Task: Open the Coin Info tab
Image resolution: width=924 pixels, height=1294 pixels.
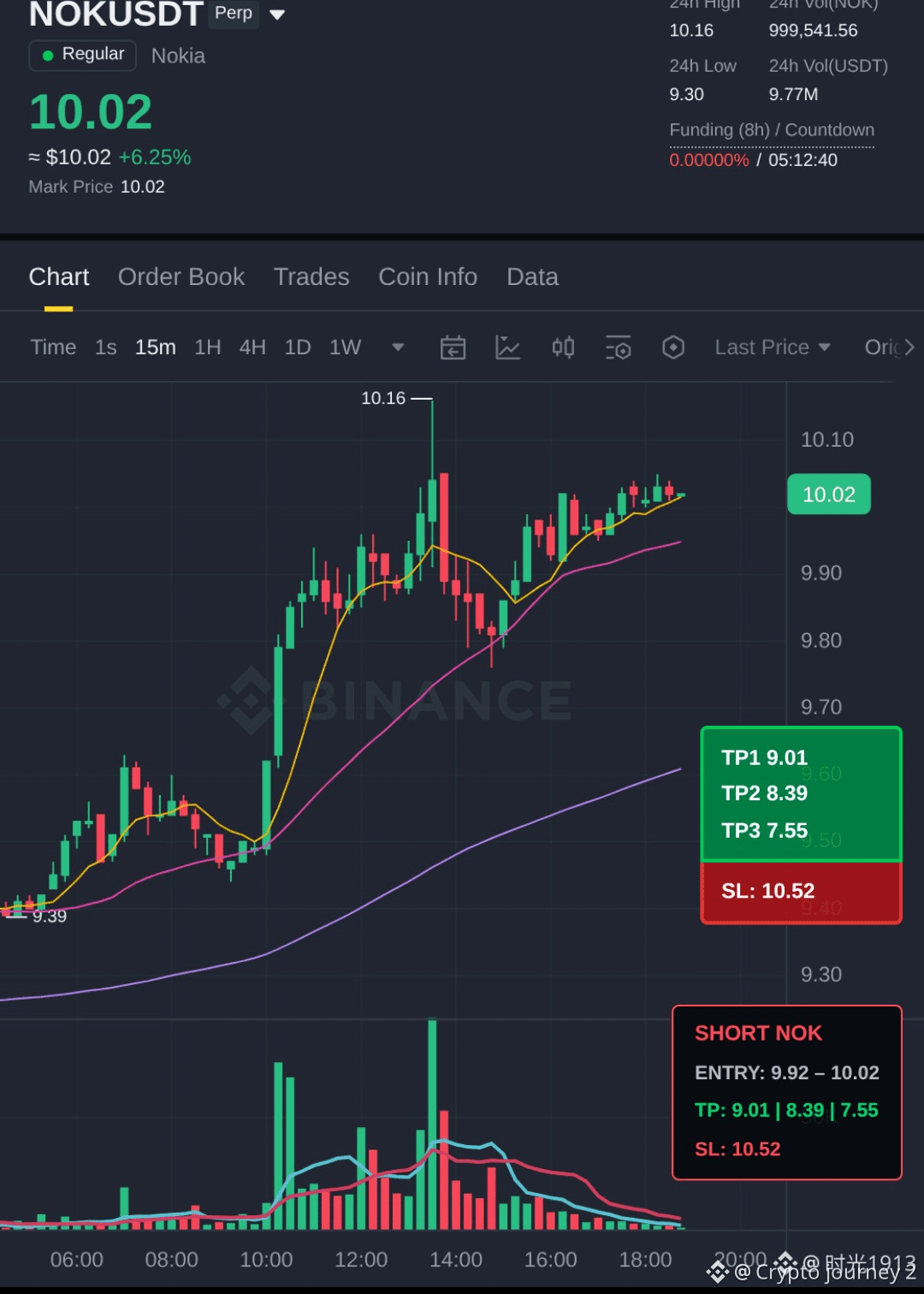Action: [x=428, y=277]
